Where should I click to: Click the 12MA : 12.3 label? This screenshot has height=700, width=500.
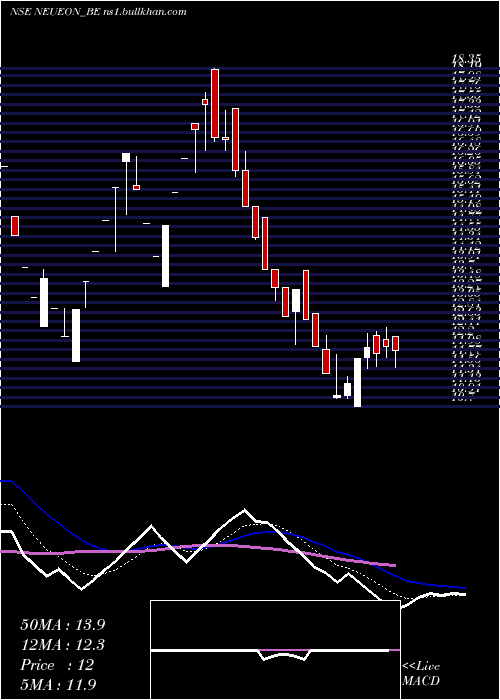pos(63,645)
